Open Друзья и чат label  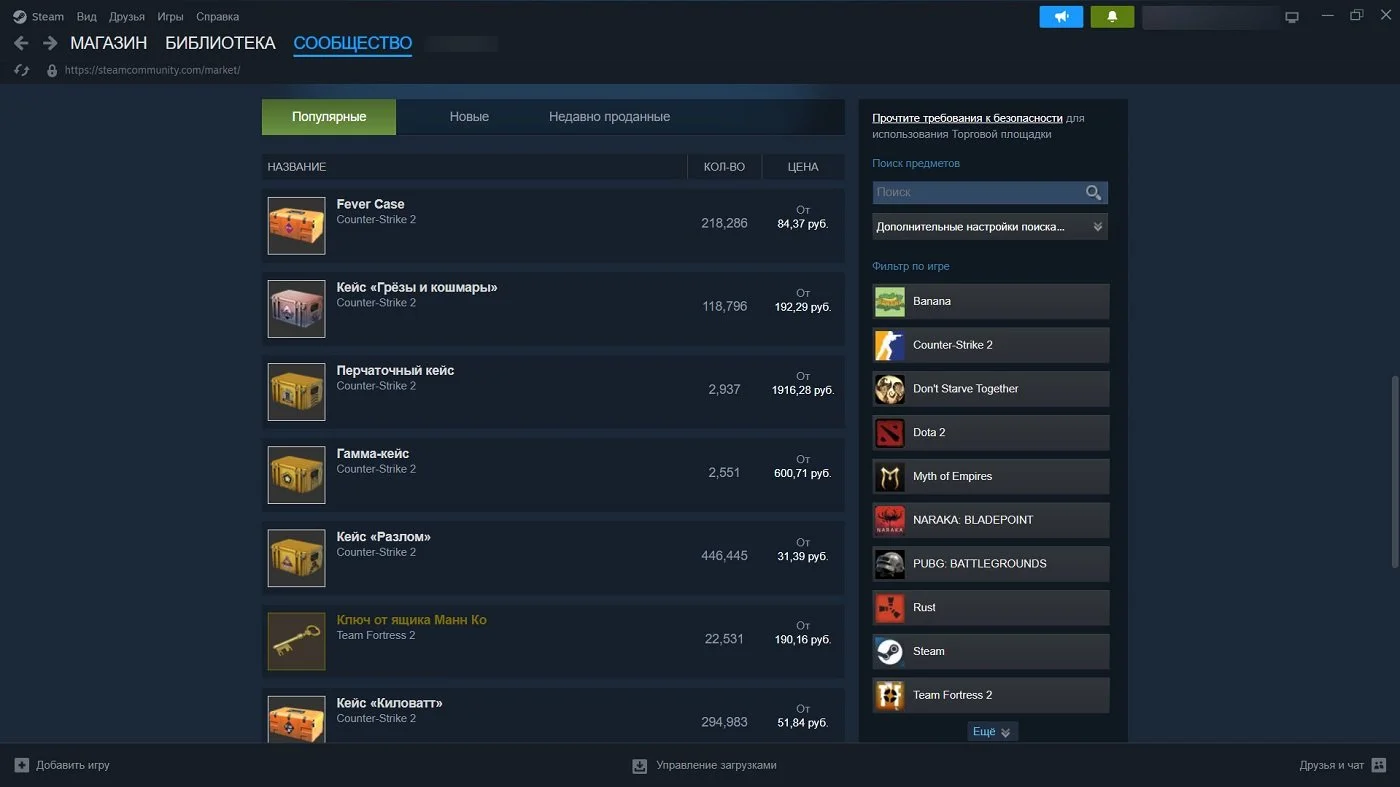tap(1331, 765)
